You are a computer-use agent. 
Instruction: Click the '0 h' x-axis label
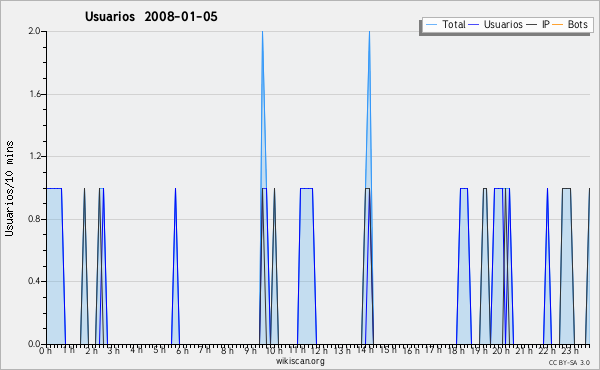point(46,351)
